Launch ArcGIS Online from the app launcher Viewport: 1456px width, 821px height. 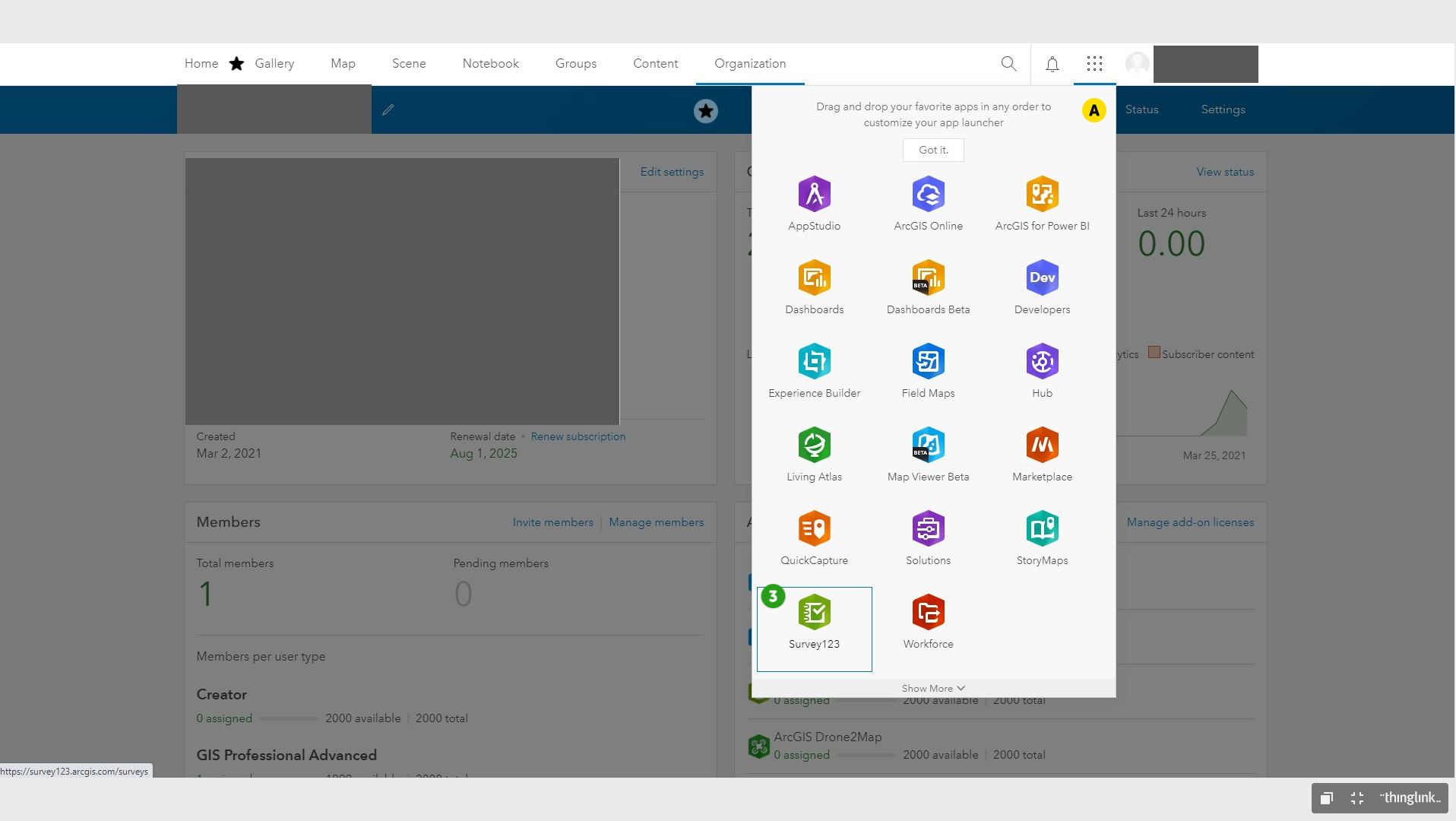click(928, 204)
